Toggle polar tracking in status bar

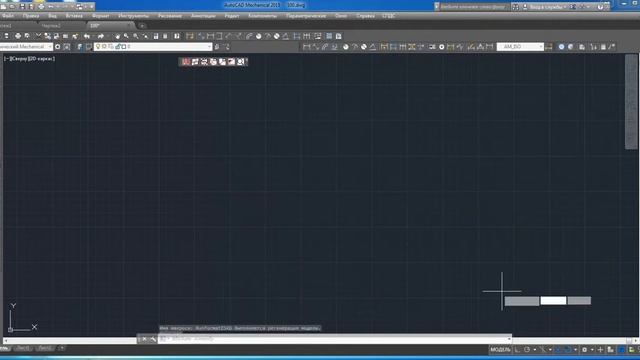click(x=527, y=349)
